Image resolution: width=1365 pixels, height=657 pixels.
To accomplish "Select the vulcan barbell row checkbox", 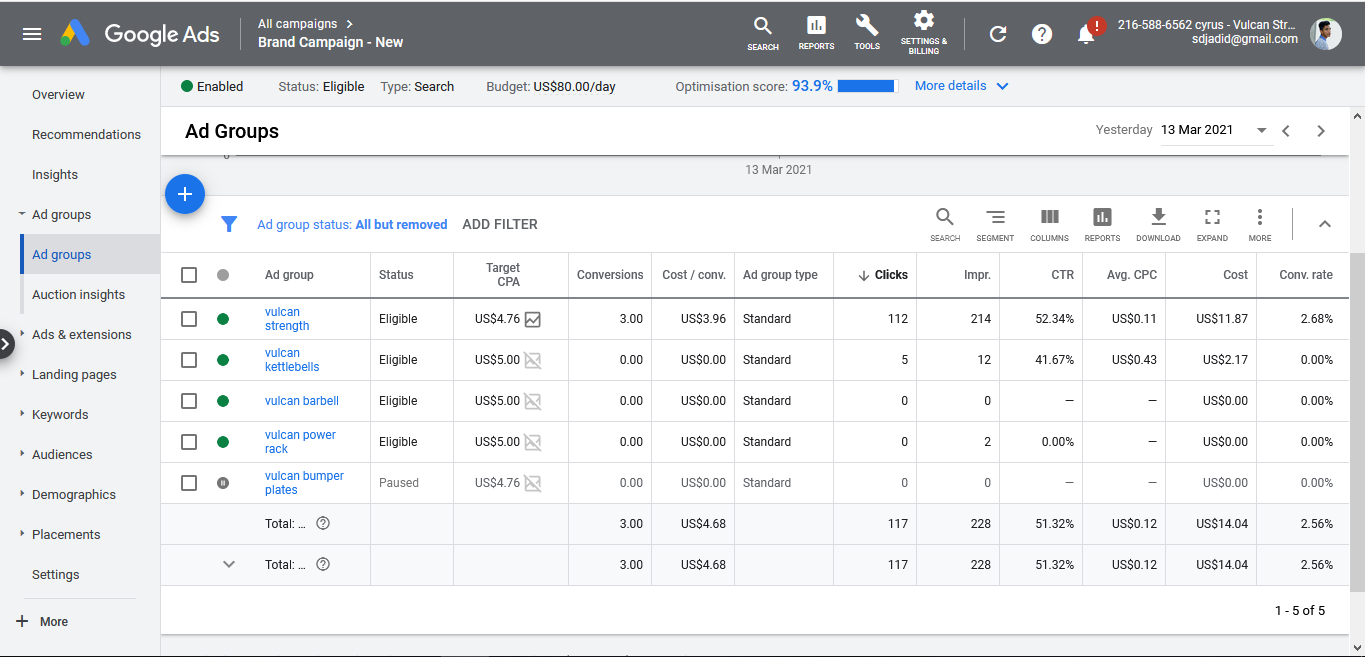I will click(189, 401).
